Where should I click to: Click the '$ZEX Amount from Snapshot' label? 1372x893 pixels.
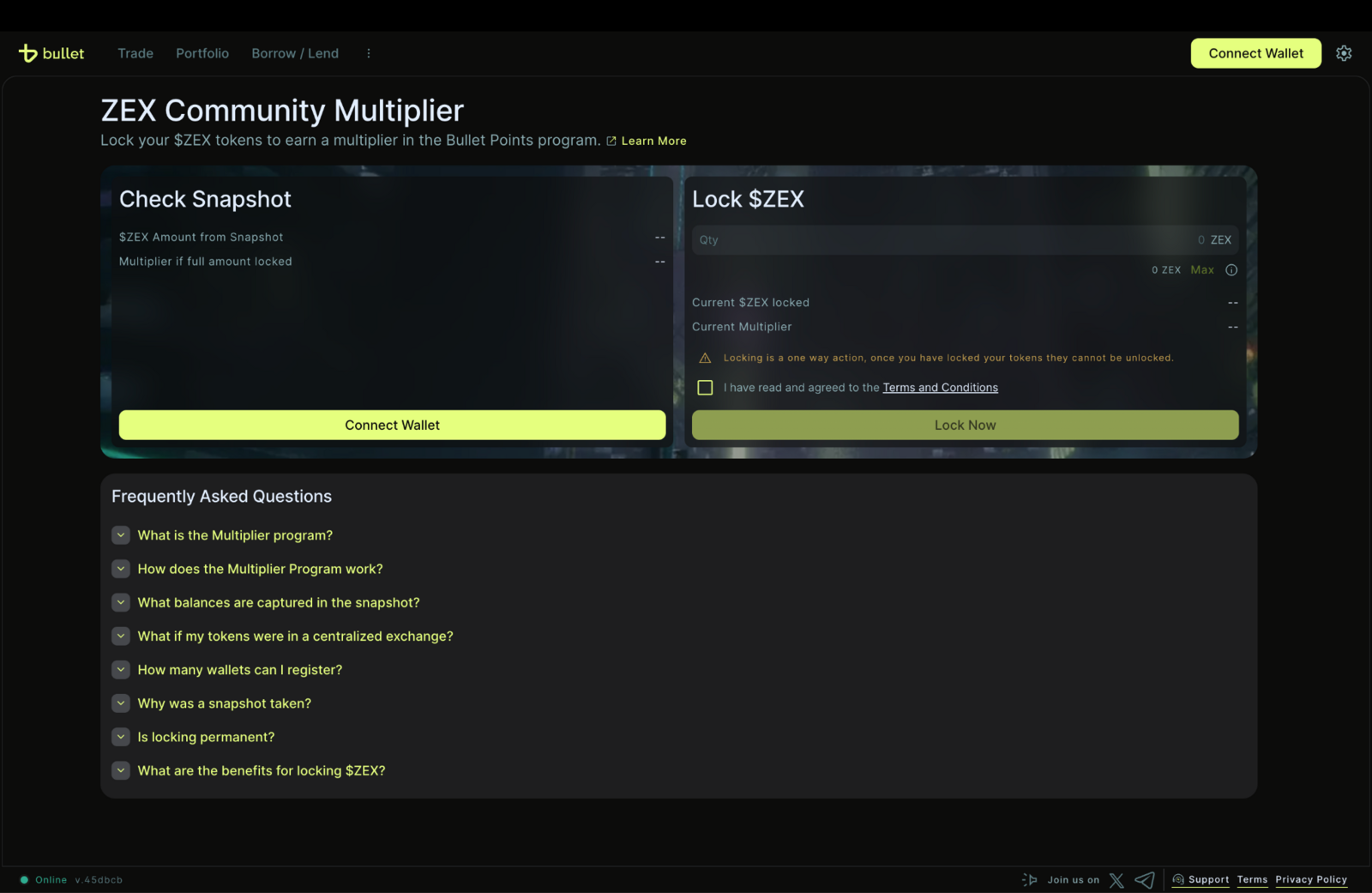(x=201, y=238)
